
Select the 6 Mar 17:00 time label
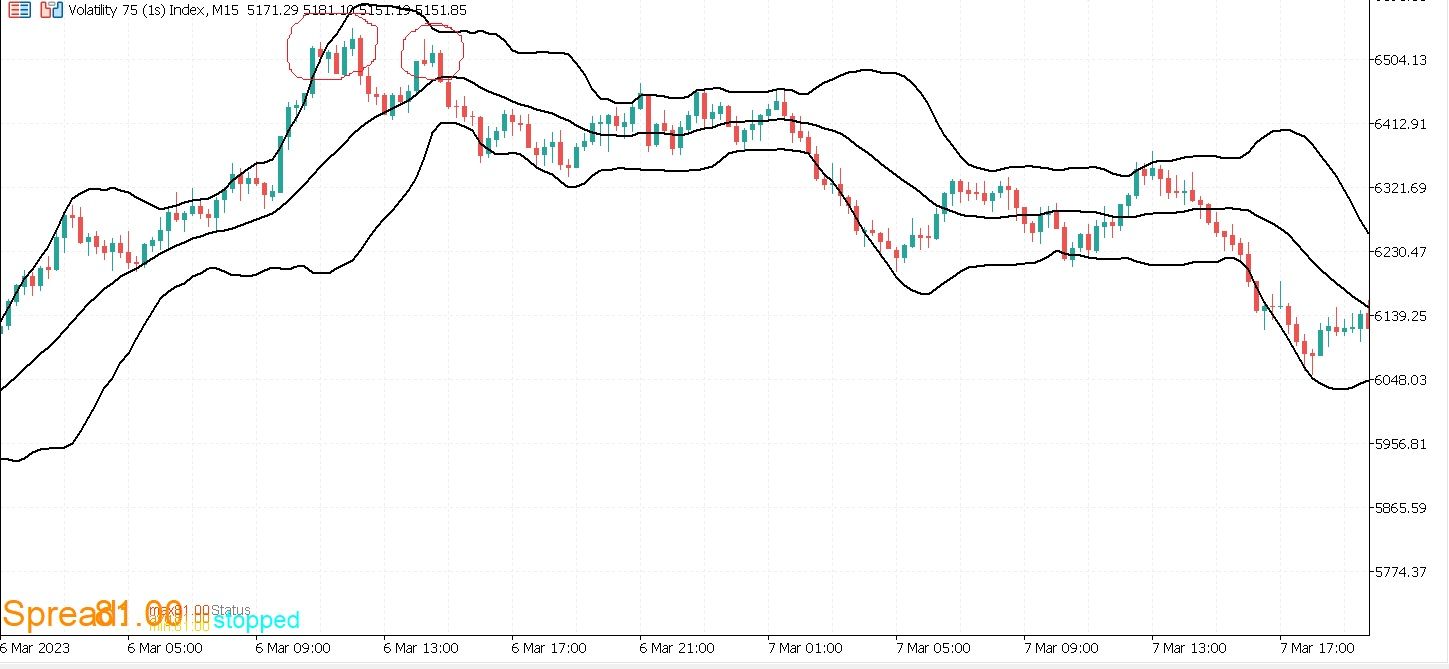549,648
